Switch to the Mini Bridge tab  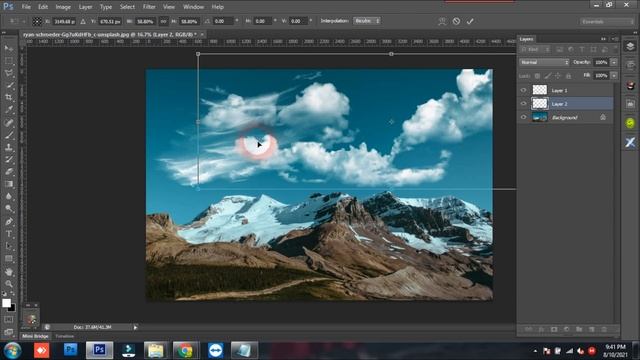[35, 336]
